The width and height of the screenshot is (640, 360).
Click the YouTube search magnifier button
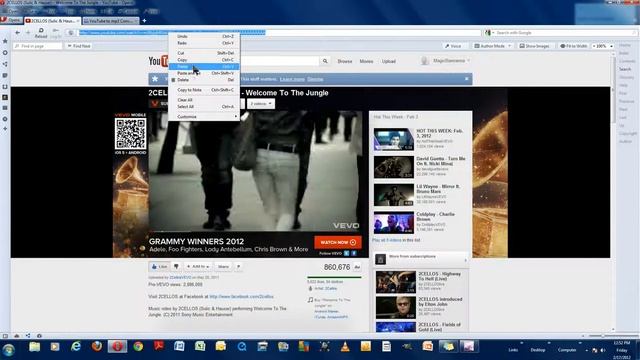point(325,61)
